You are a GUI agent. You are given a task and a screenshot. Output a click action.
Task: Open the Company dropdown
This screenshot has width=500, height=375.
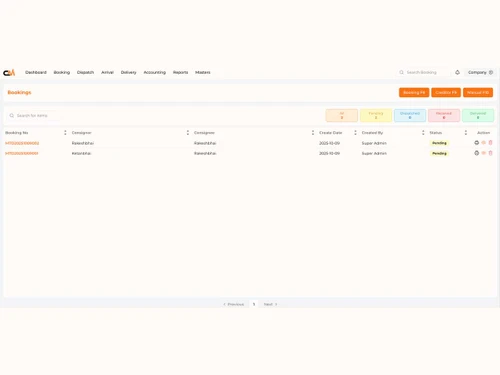click(x=480, y=72)
